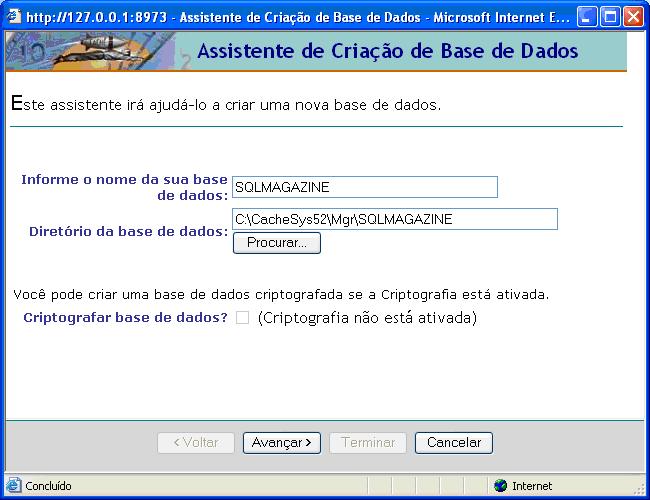Click the Internet Explorer page icon in title bar
650x500 pixels.
[14, 17]
